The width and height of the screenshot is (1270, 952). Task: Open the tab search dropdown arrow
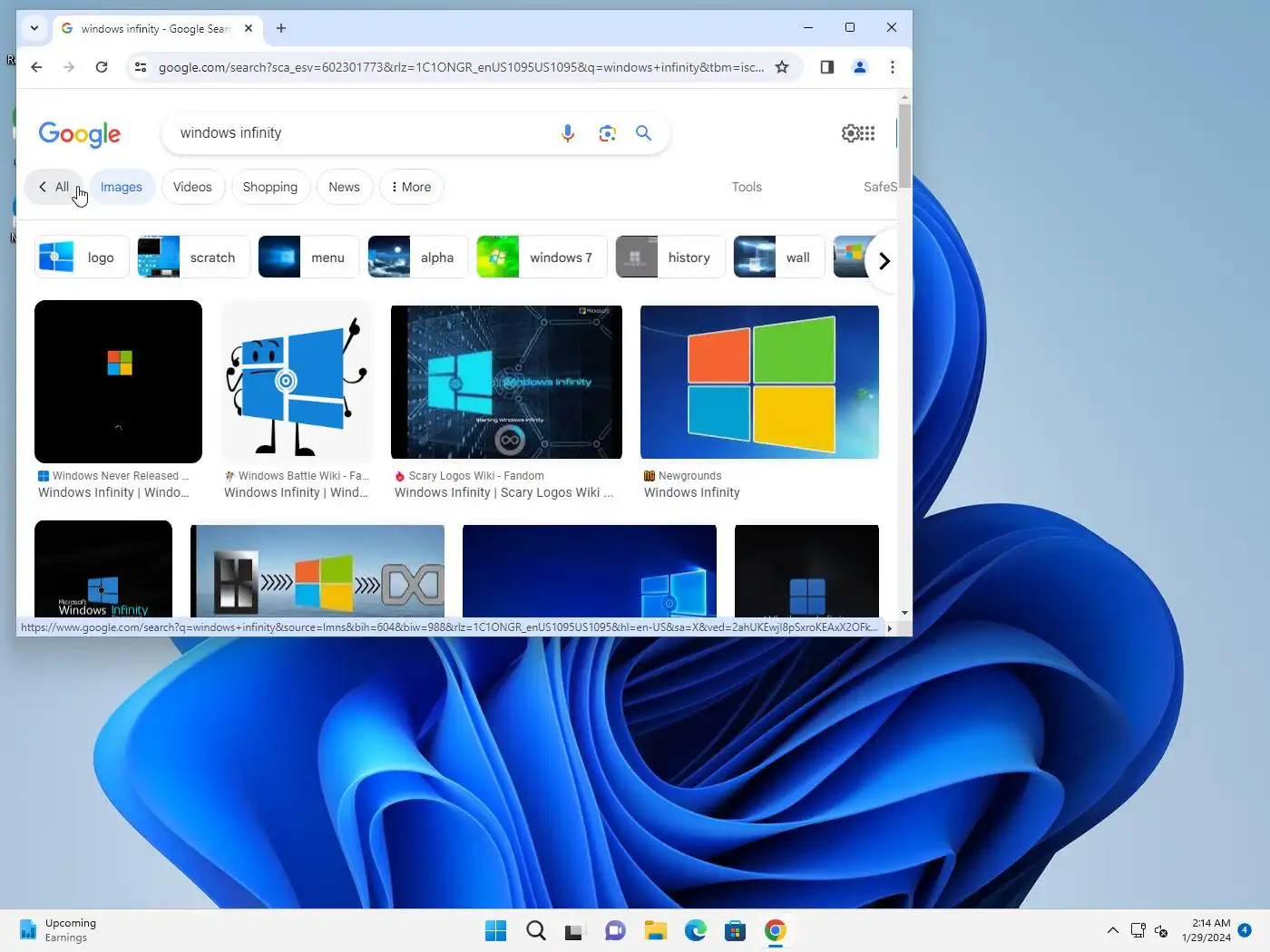click(34, 28)
